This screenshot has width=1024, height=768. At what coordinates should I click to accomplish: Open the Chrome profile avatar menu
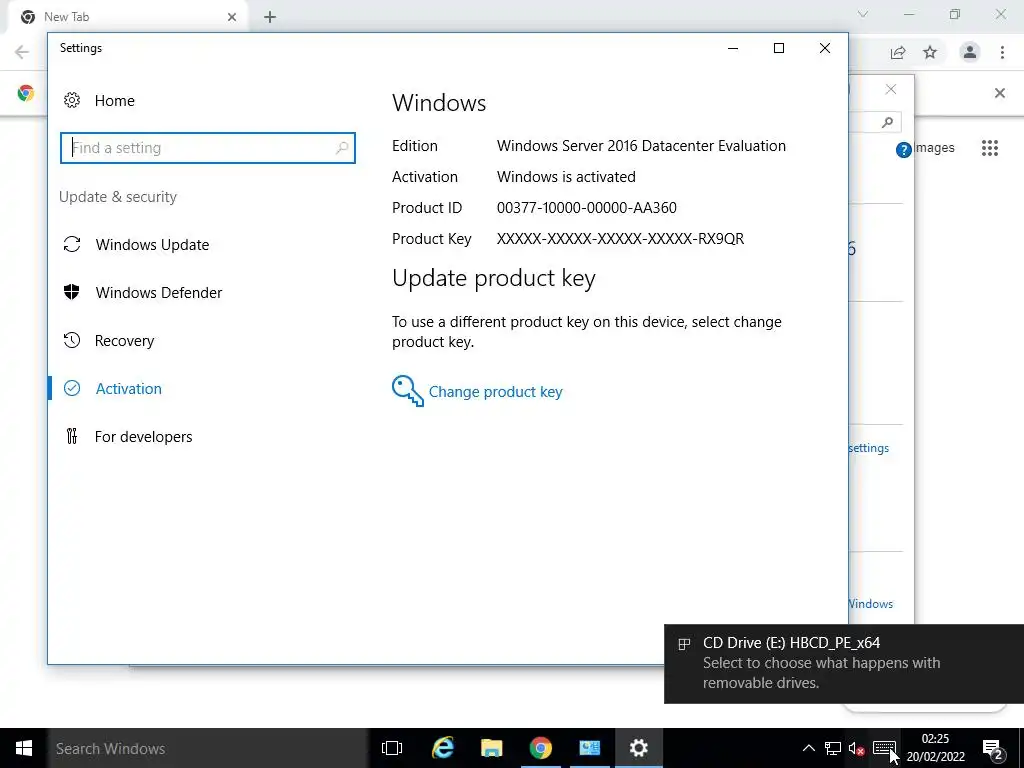tap(970, 52)
